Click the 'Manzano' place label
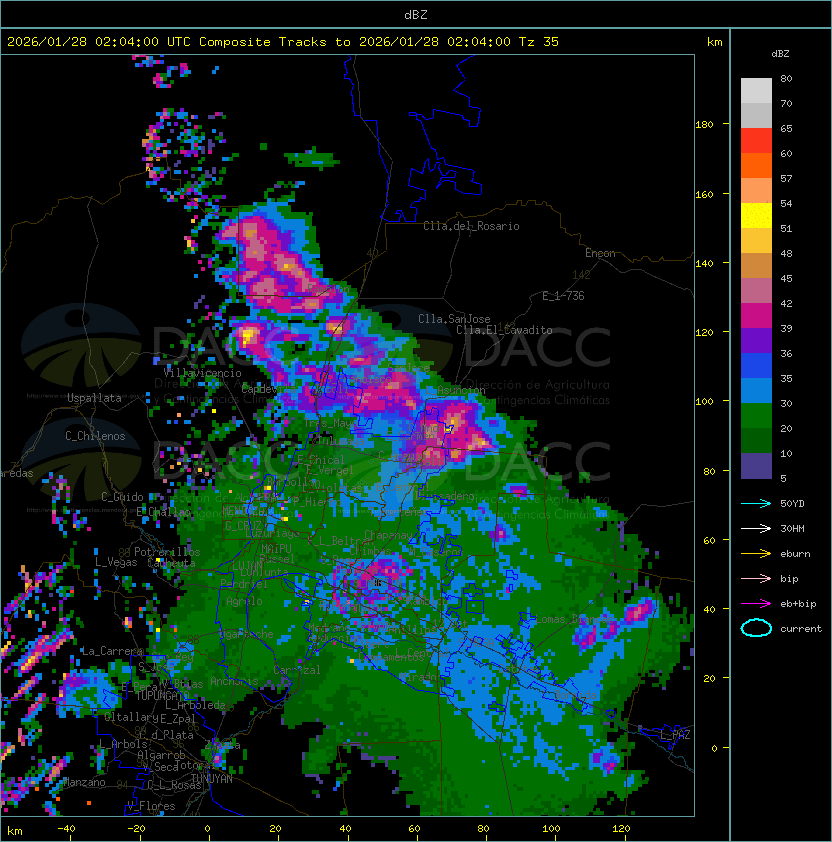Screen dimensions: 832x842 tap(84, 782)
